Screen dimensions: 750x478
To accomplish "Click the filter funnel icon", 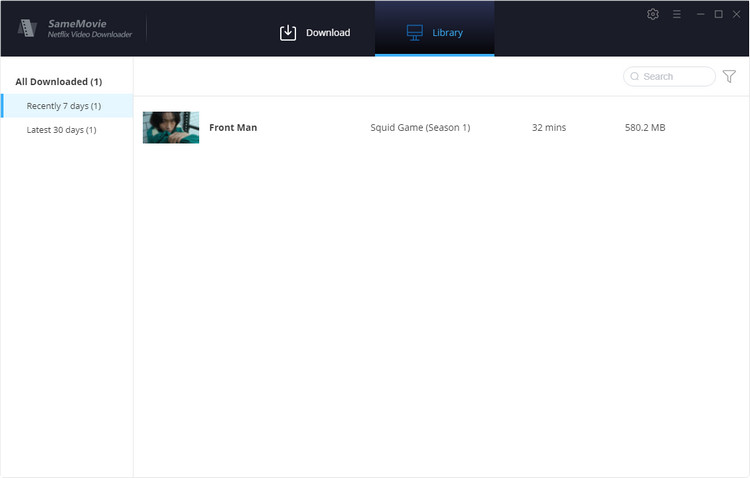I will pyautogui.click(x=729, y=76).
